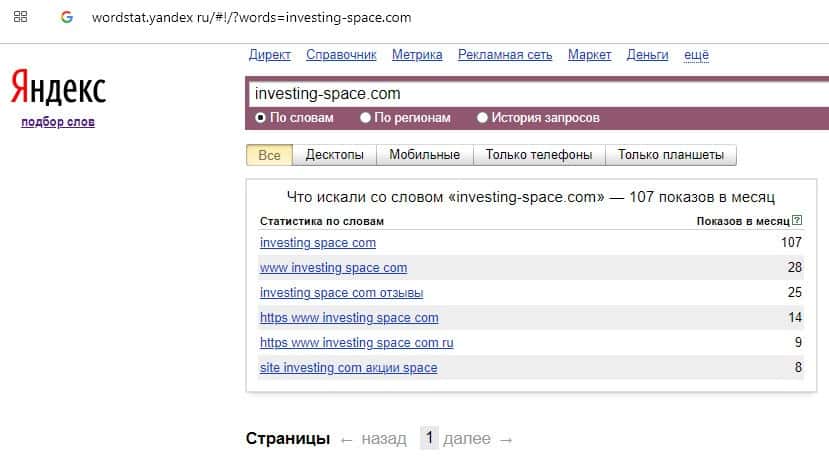Click the подбор слов link
The width and height of the screenshot is (829, 471).
pyautogui.click(x=58, y=122)
